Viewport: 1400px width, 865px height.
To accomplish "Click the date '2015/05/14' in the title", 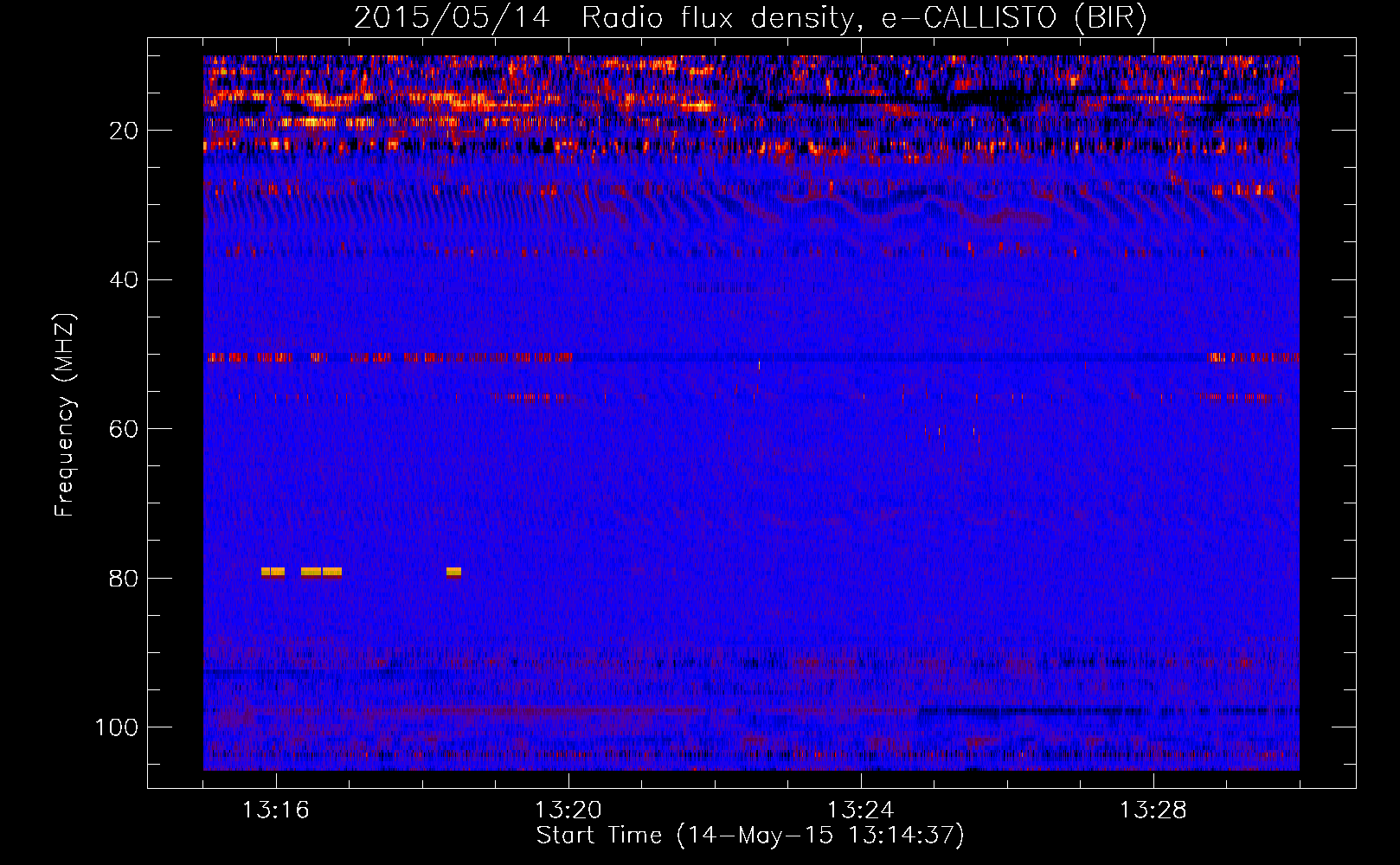I will pos(452,18).
